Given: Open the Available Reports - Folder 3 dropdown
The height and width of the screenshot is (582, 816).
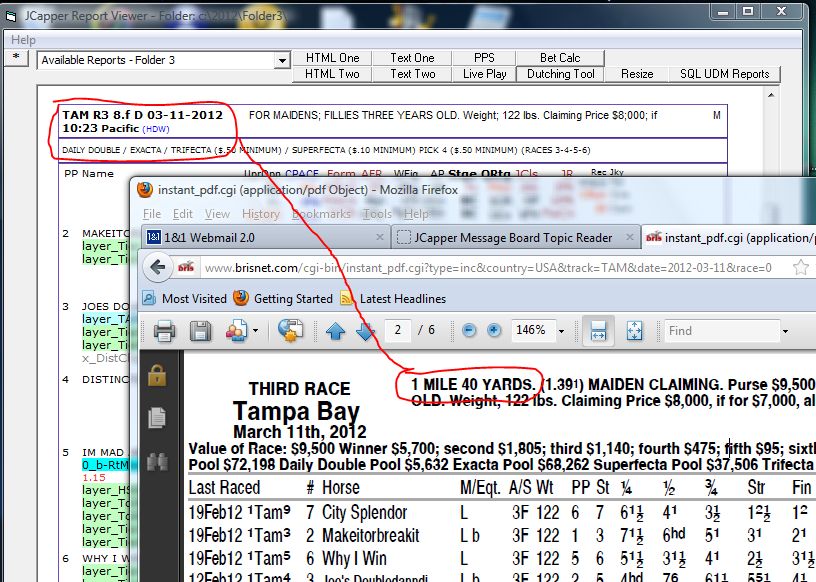Looking at the screenshot, I should click(282, 60).
